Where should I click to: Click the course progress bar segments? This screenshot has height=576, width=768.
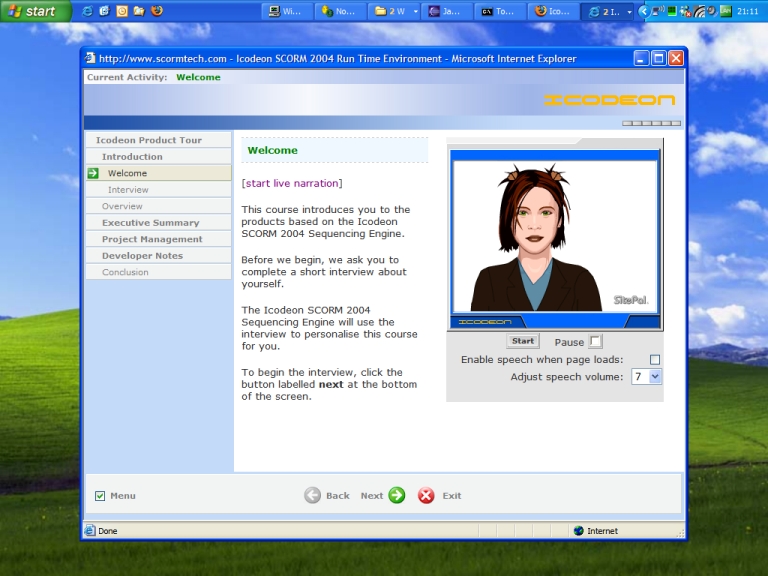tap(651, 123)
